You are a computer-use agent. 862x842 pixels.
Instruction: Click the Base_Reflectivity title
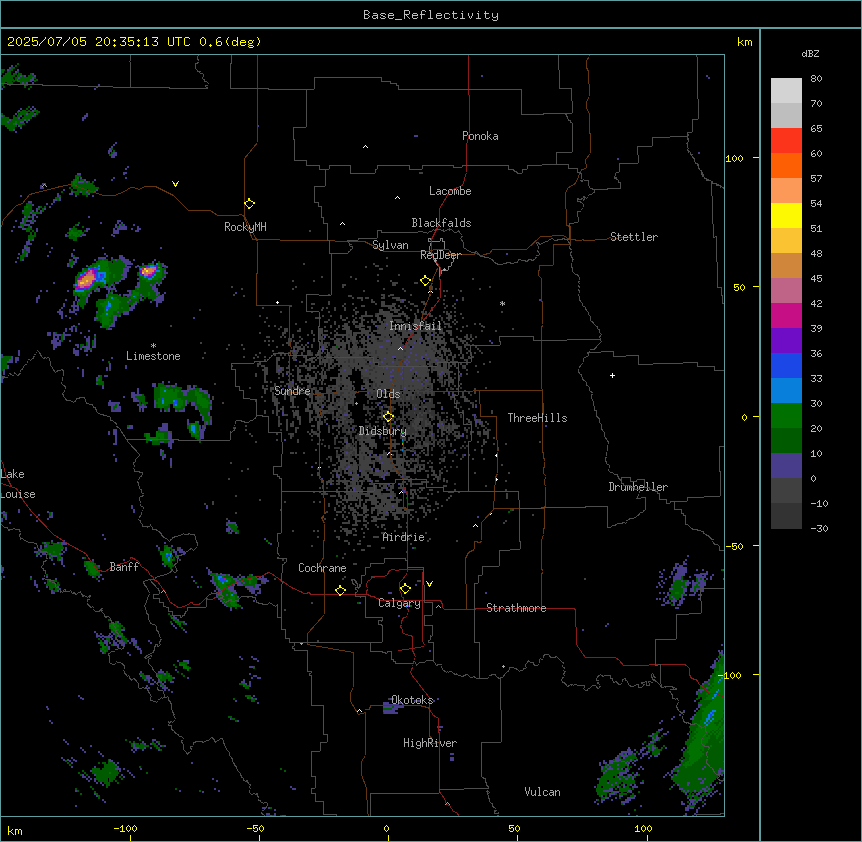click(431, 15)
